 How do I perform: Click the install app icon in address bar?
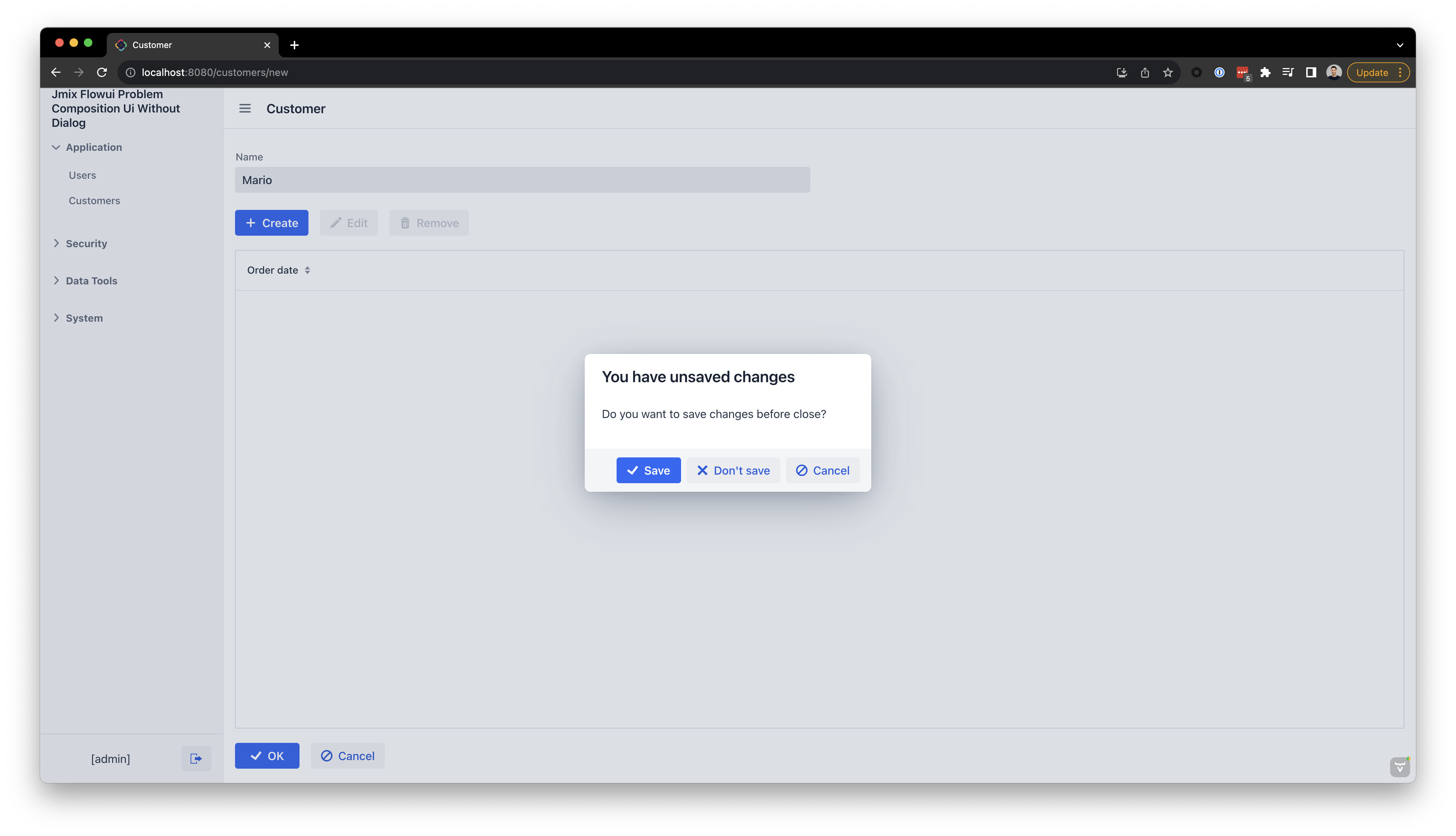pyautogui.click(x=1121, y=72)
